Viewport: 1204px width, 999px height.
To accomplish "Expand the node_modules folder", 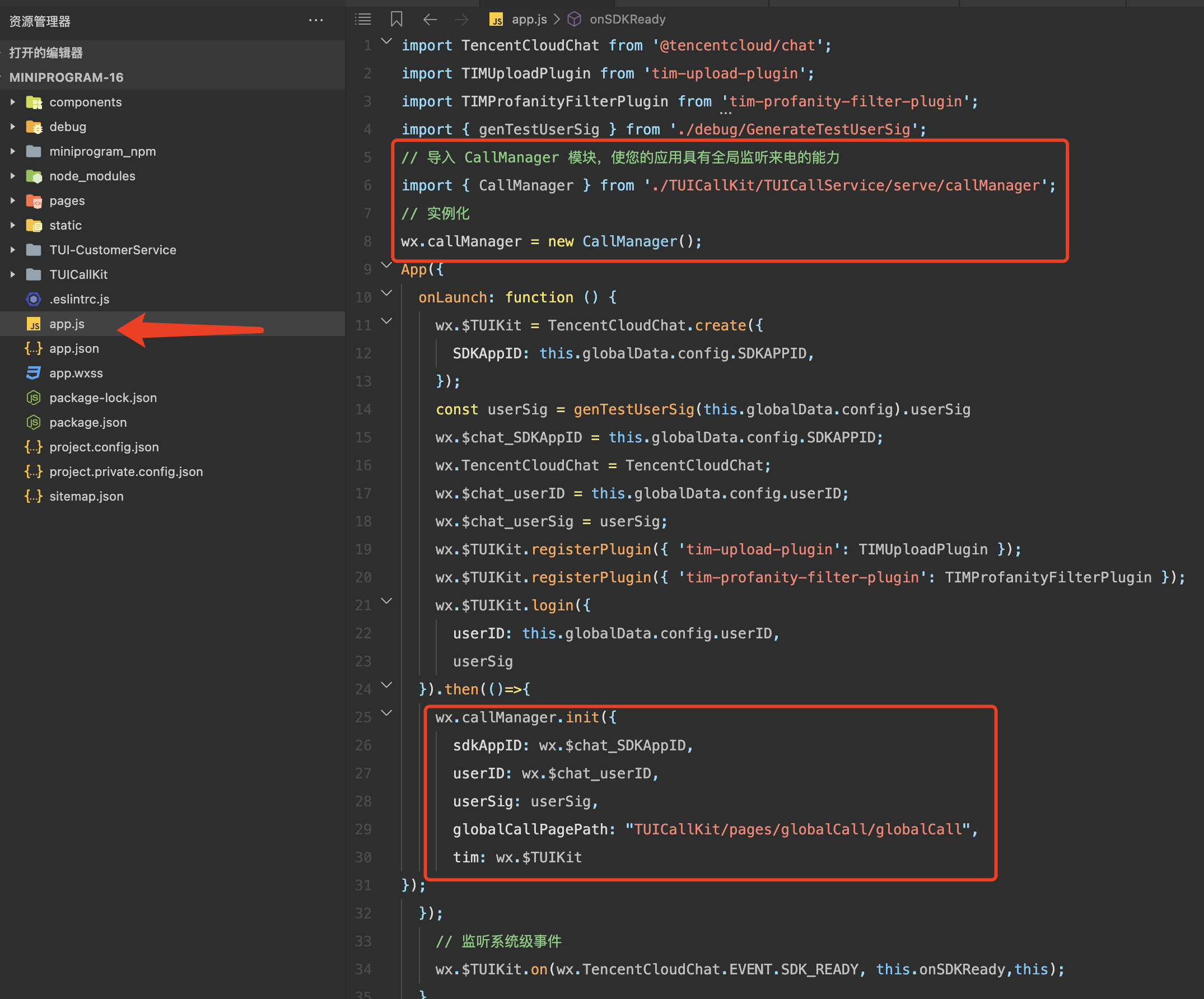I will point(13,176).
